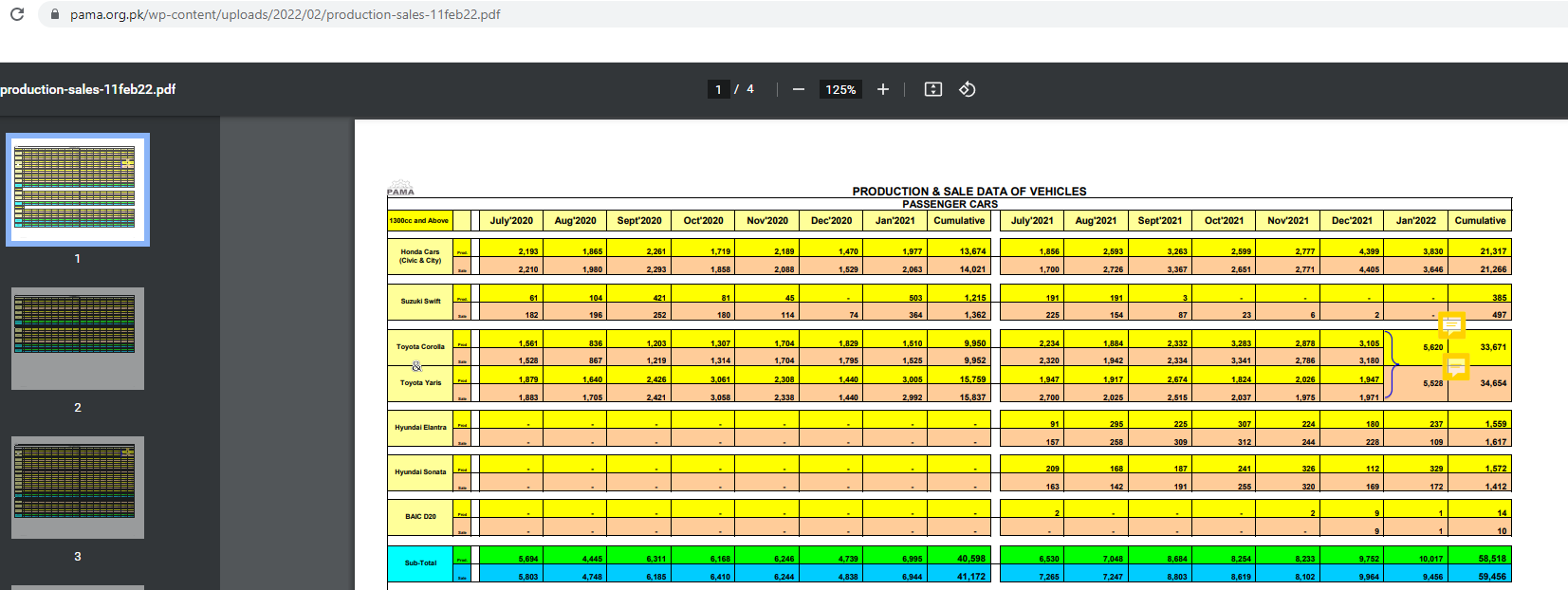Screen dimensions: 1568x590
Task: Click the Jan'2022 column header
Action: pyautogui.click(x=1416, y=220)
